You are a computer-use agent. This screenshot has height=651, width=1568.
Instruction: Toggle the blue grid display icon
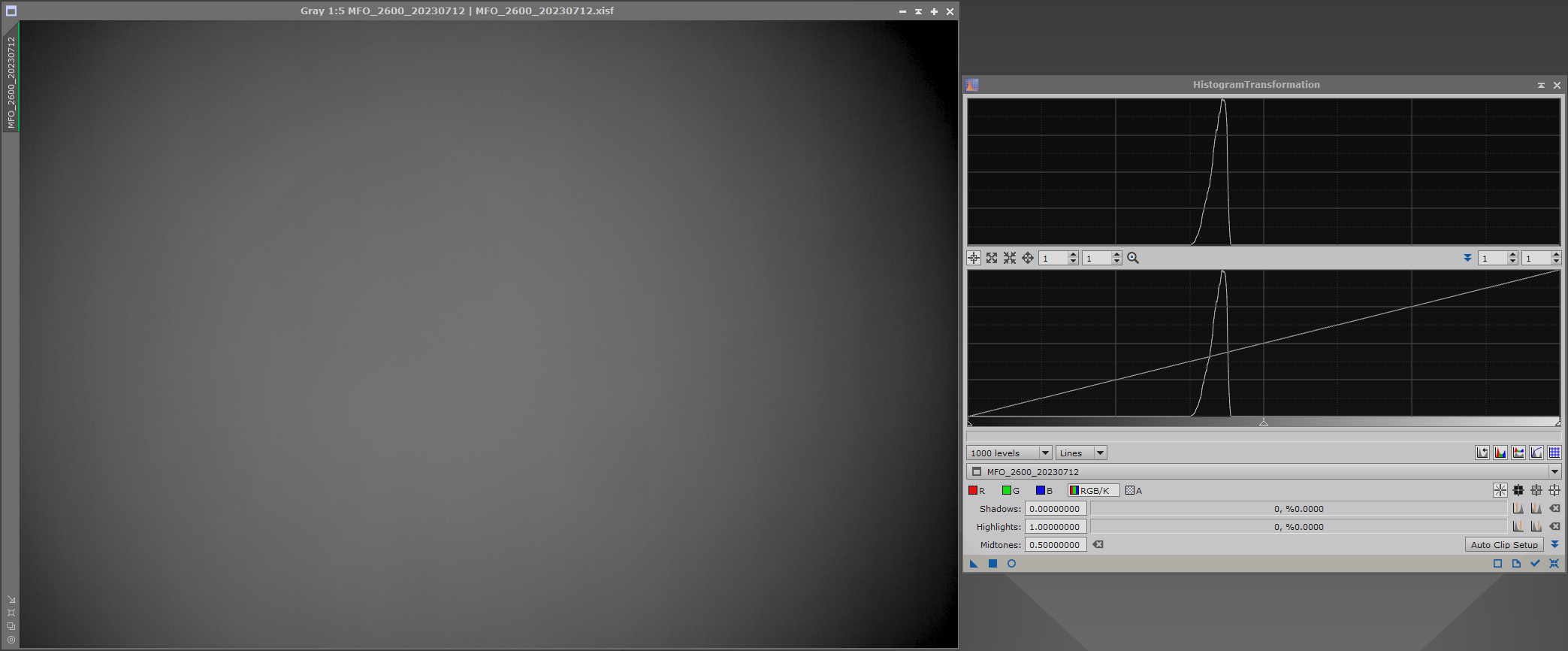click(1554, 453)
